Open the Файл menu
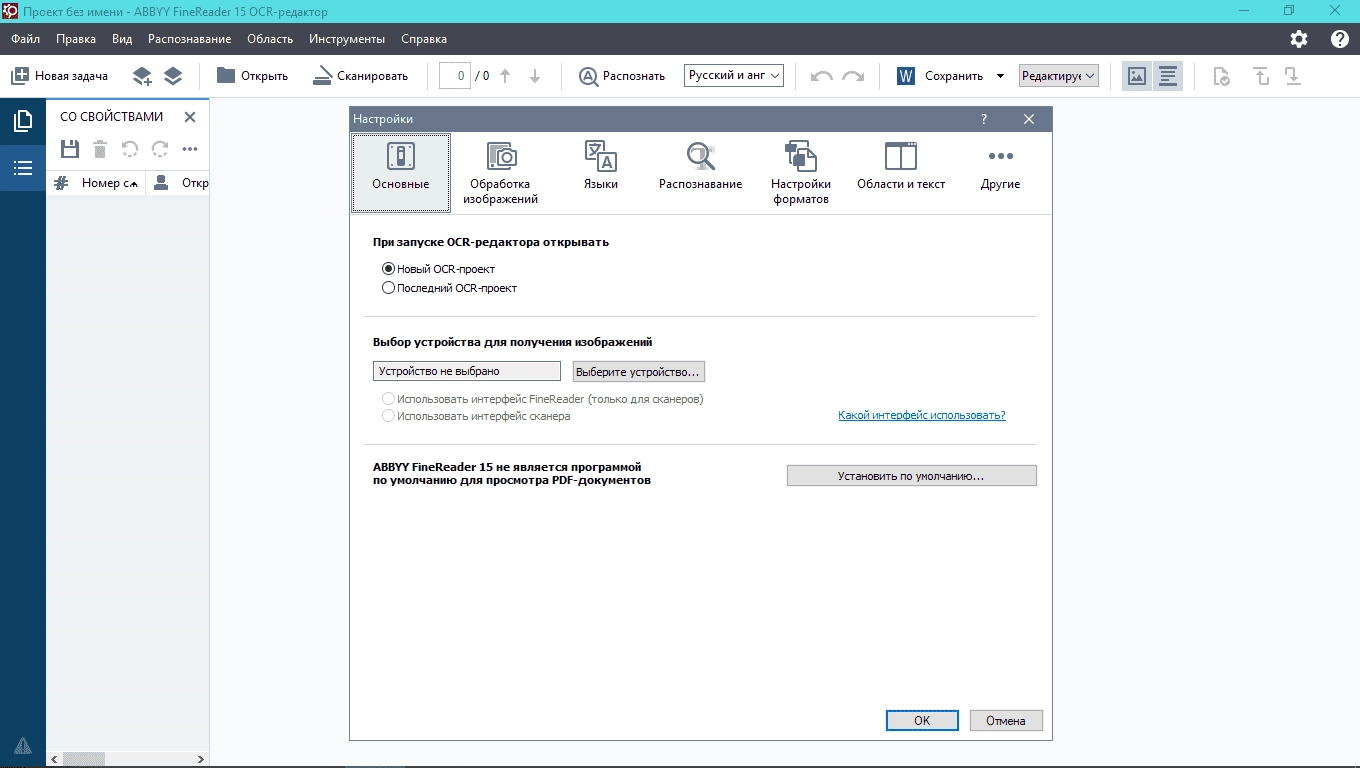Screen dimensions: 1360x768 pyautogui.click(x=26, y=39)
